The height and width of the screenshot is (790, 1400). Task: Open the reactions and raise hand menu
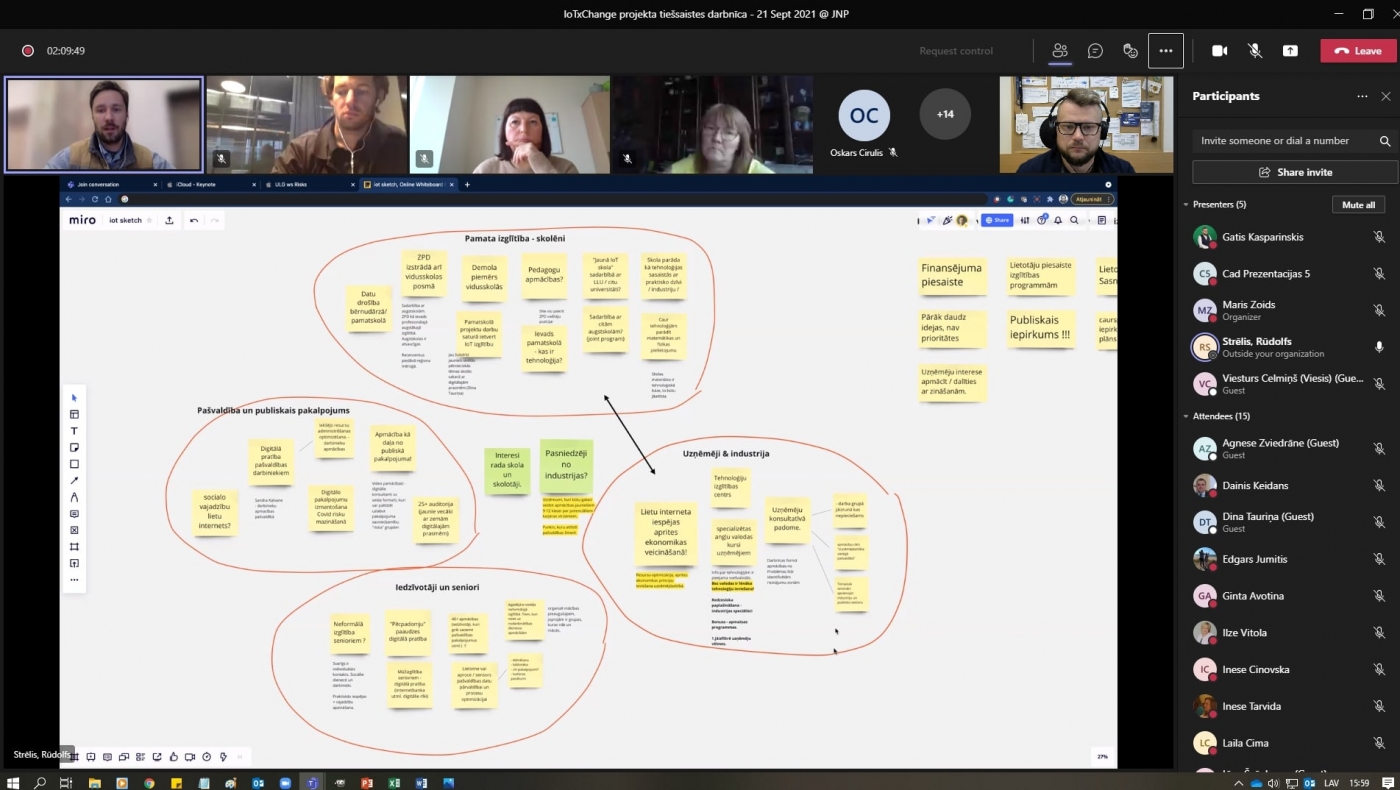click(1130, 51)
